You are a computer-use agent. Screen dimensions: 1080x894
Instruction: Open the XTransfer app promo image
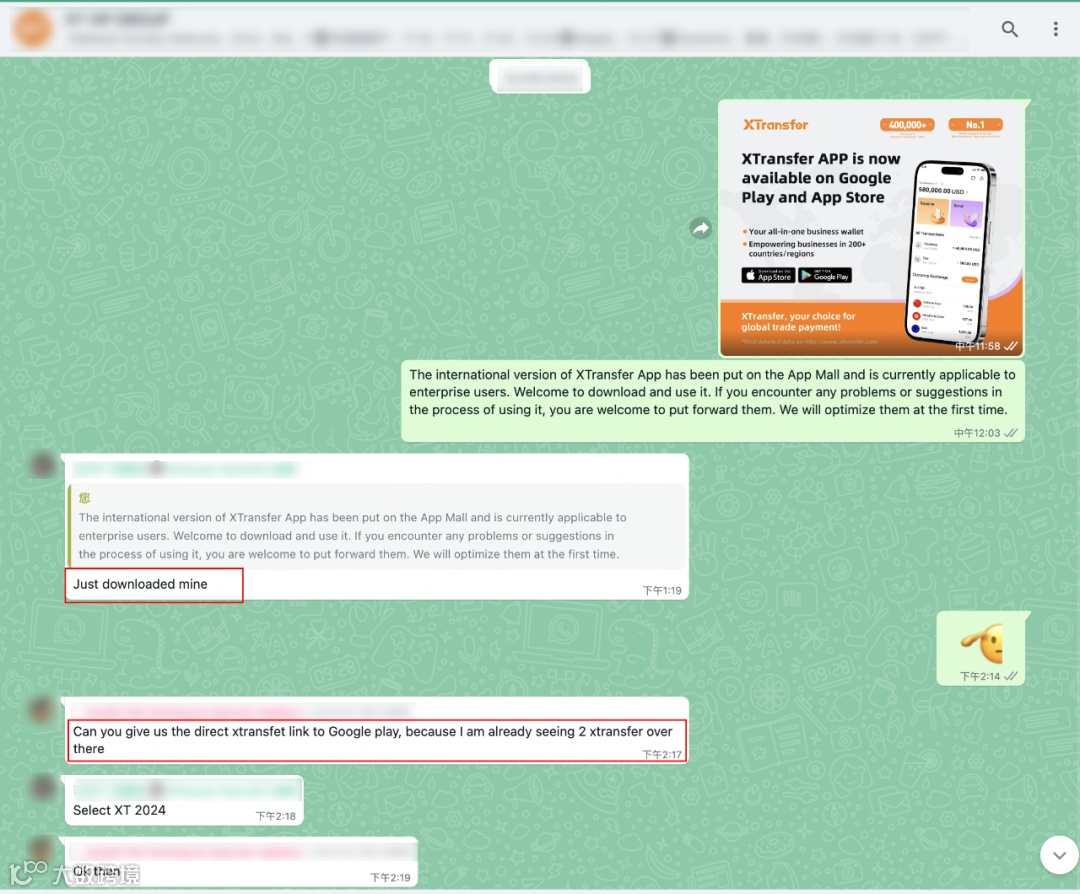871,229
